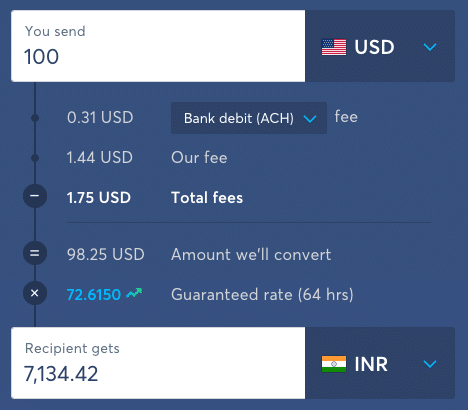Click the minus circle icon beside Total fees
468x410 pixels.
(x=35, y=196)
